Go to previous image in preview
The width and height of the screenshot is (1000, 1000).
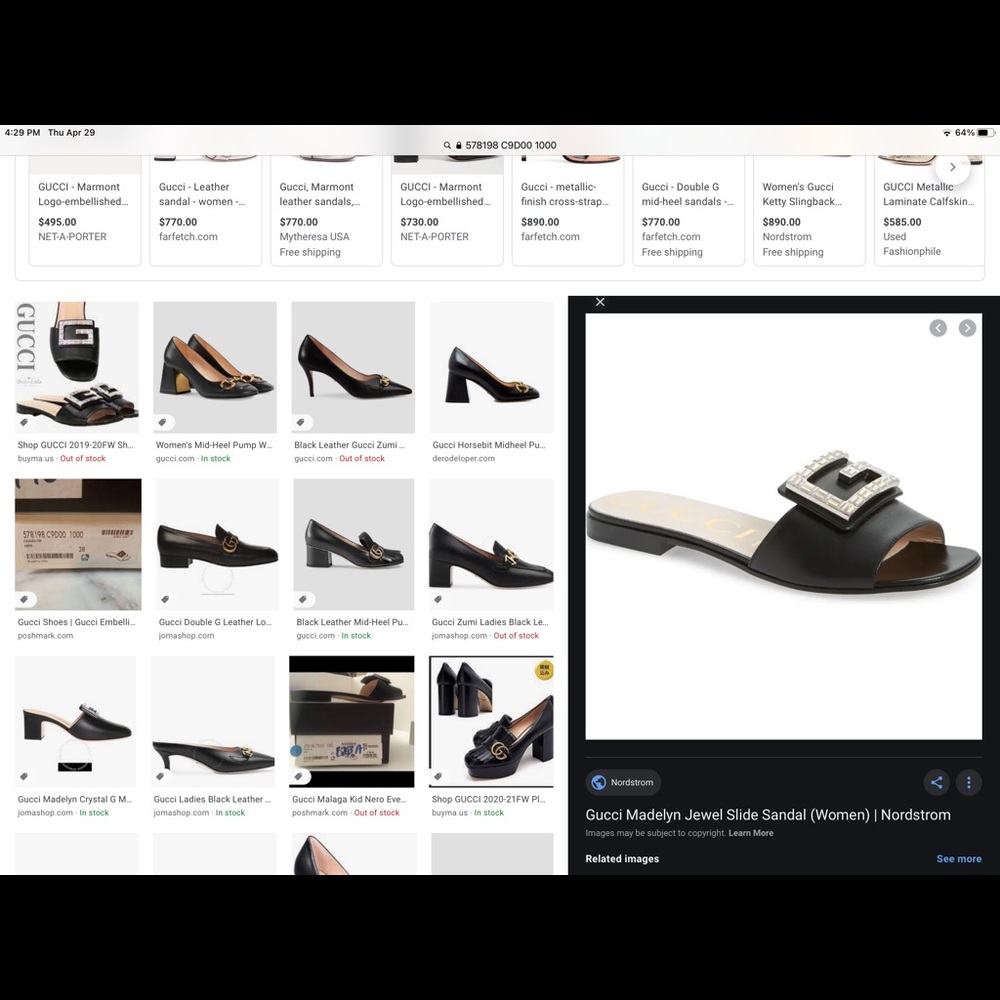coord(938,328)
